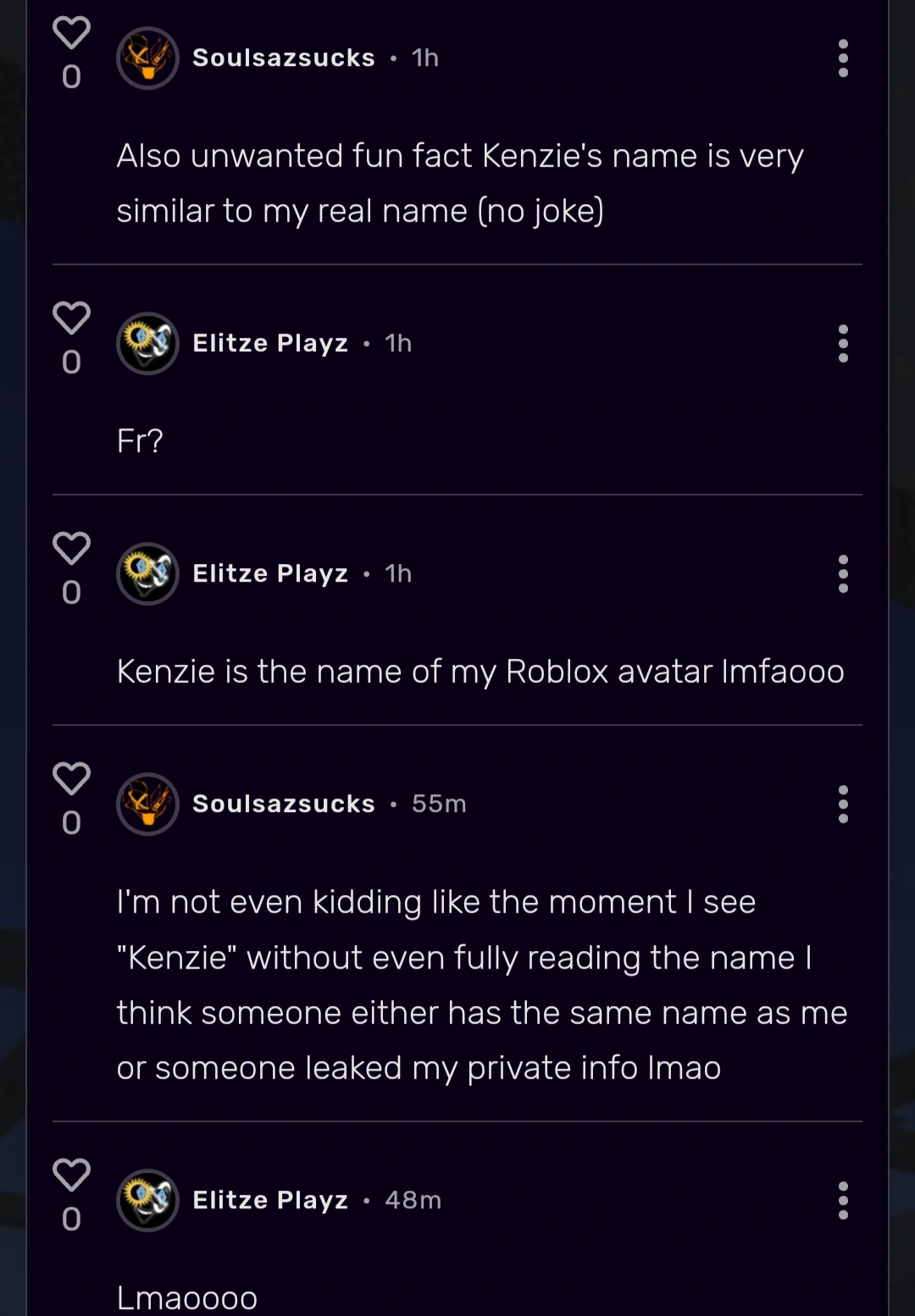Tap the heart on the 48m "Lmaoooo" comment

(71, 1175)
